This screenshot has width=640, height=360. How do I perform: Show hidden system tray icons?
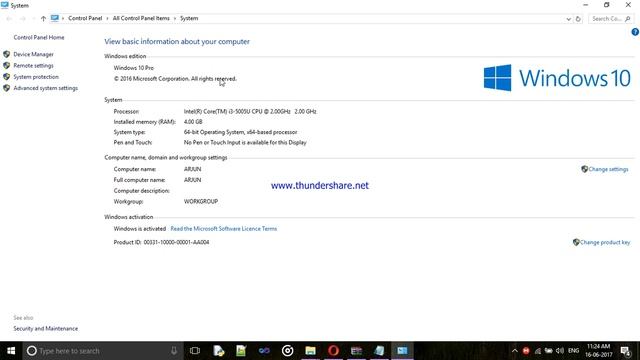(515, 351)
